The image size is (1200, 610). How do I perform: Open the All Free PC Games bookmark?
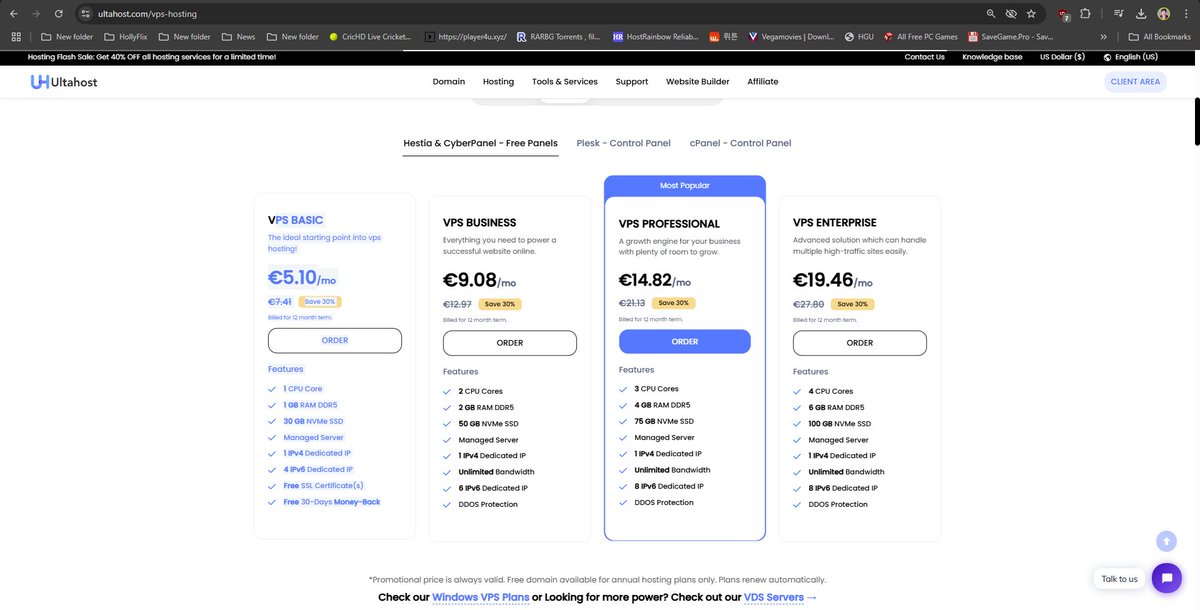pyautogui.click(x=921, y=36)
